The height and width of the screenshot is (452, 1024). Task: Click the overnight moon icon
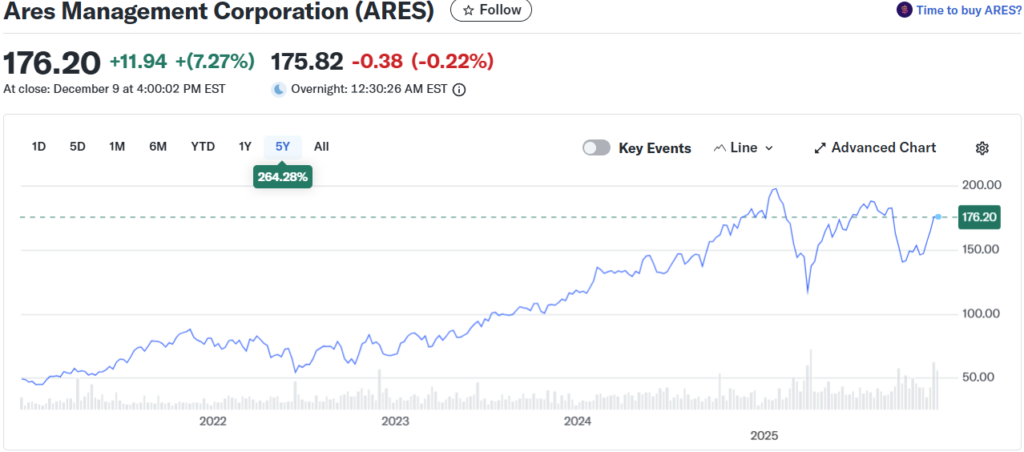coord(279,89)
